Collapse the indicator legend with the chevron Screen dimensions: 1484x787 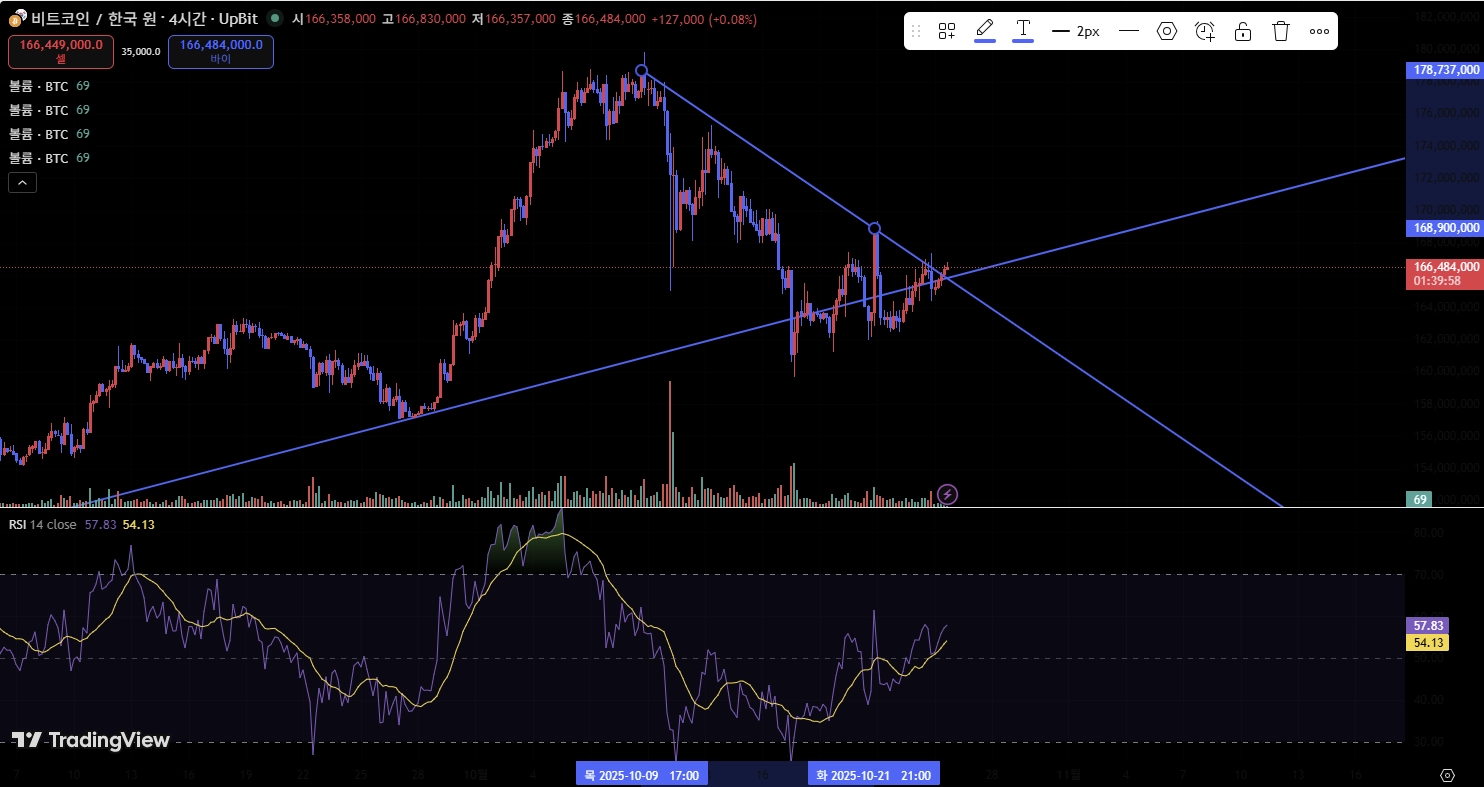pos(22,182)
